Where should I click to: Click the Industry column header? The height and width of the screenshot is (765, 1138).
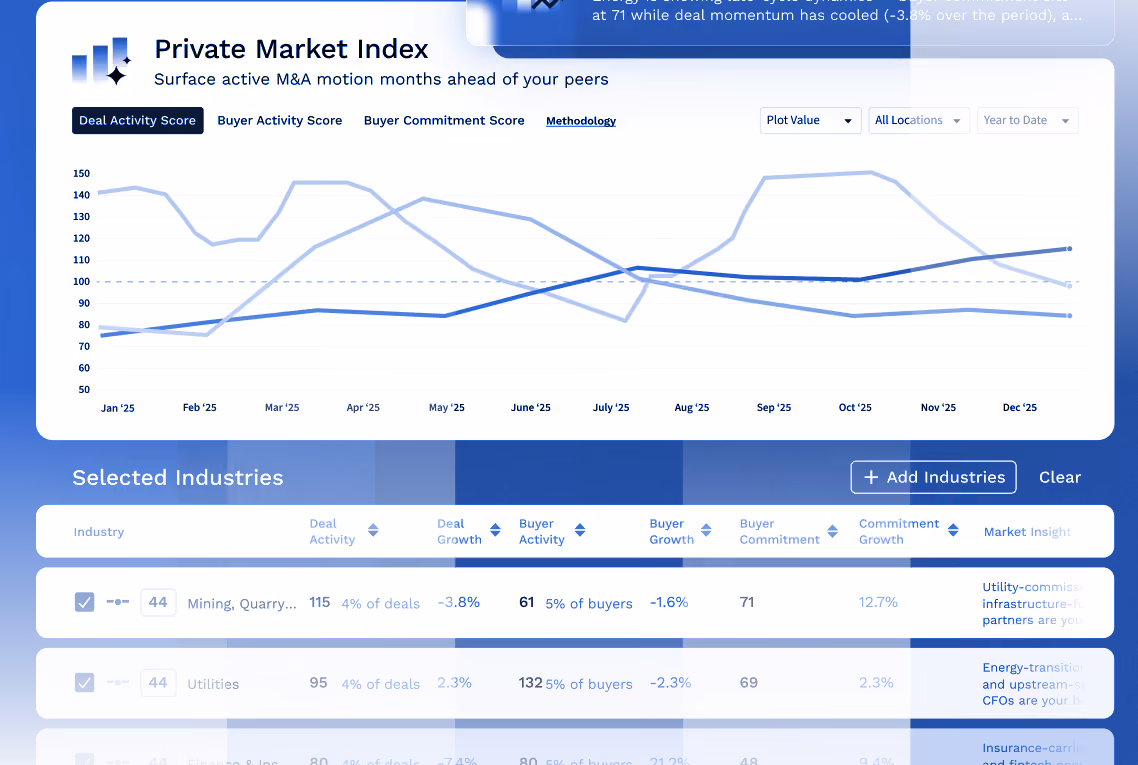(99, 532)
